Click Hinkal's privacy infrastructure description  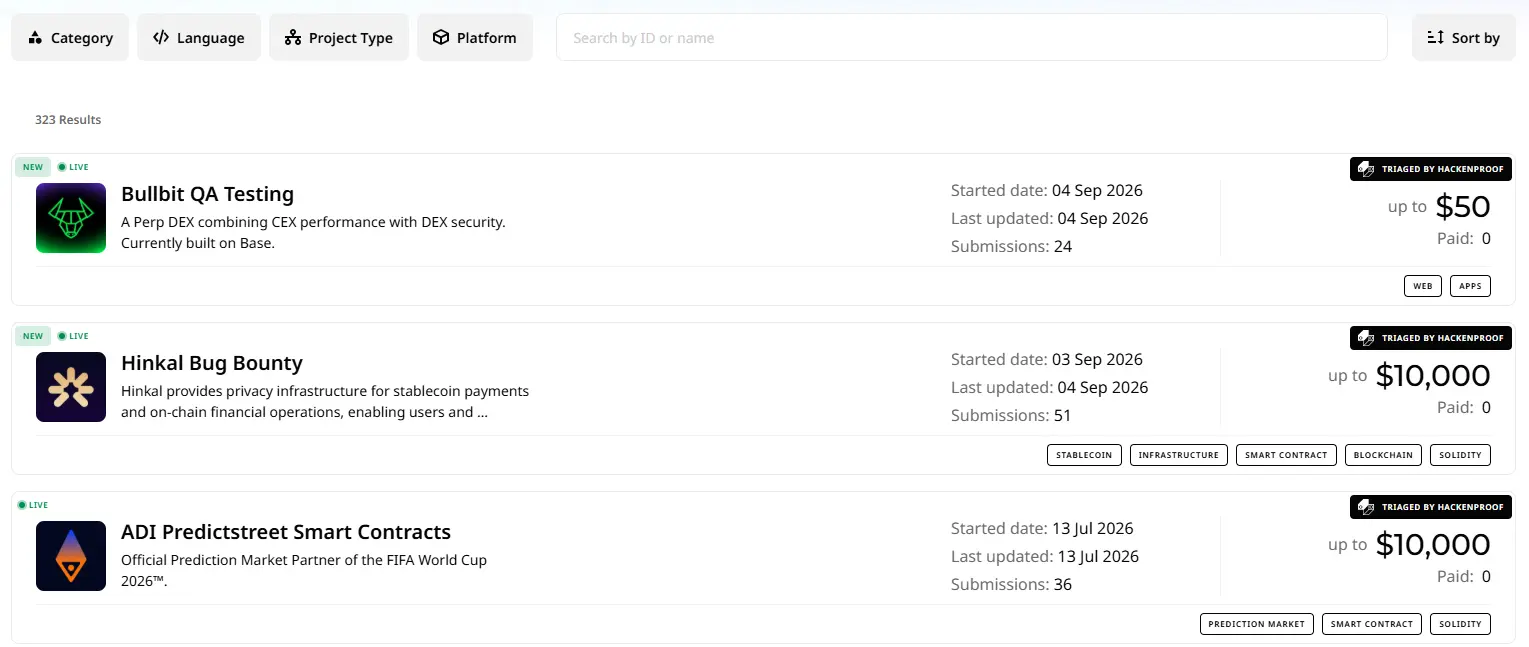tap(325, 401)
